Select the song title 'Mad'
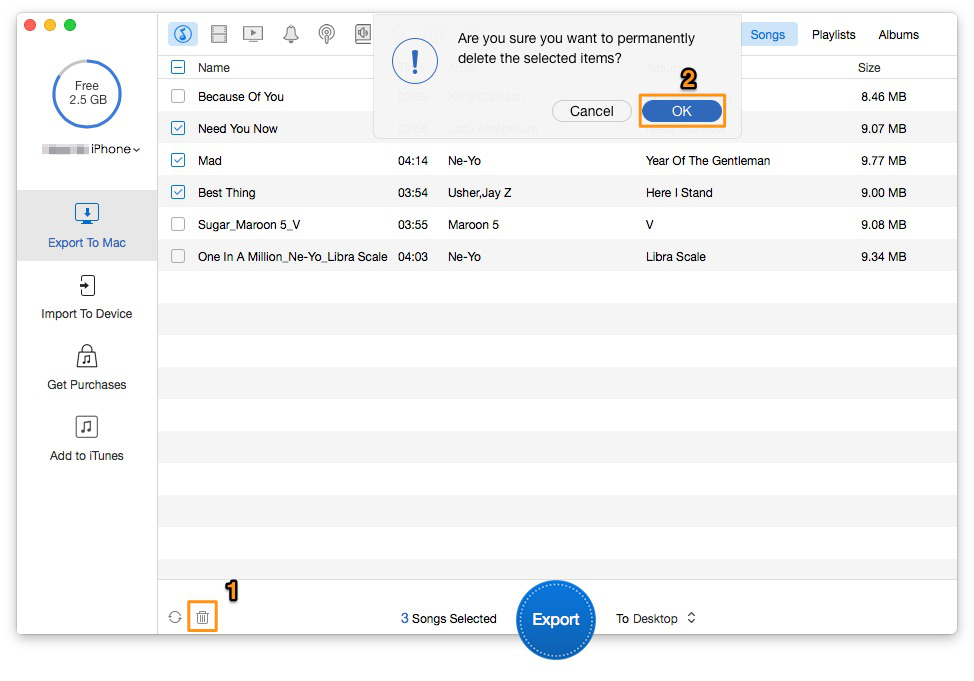The height and width of the screenshot is (681, 974). click(210, 161)
